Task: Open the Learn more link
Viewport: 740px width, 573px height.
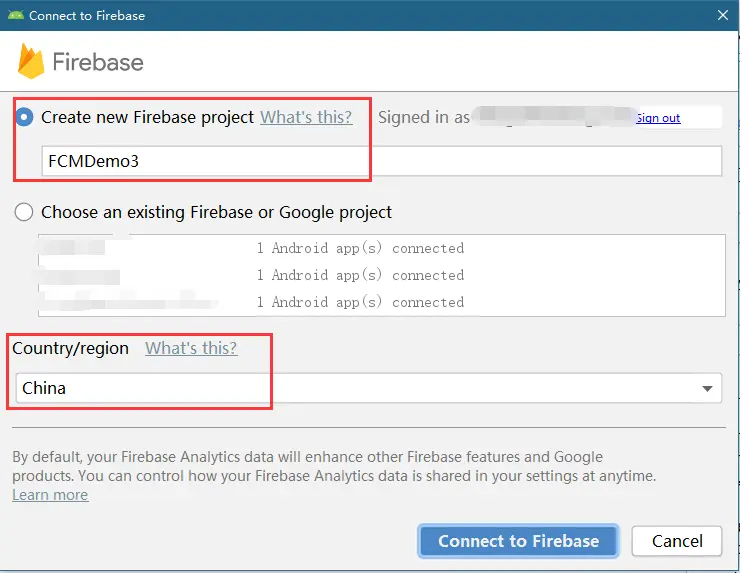Action: pos(50,495)
